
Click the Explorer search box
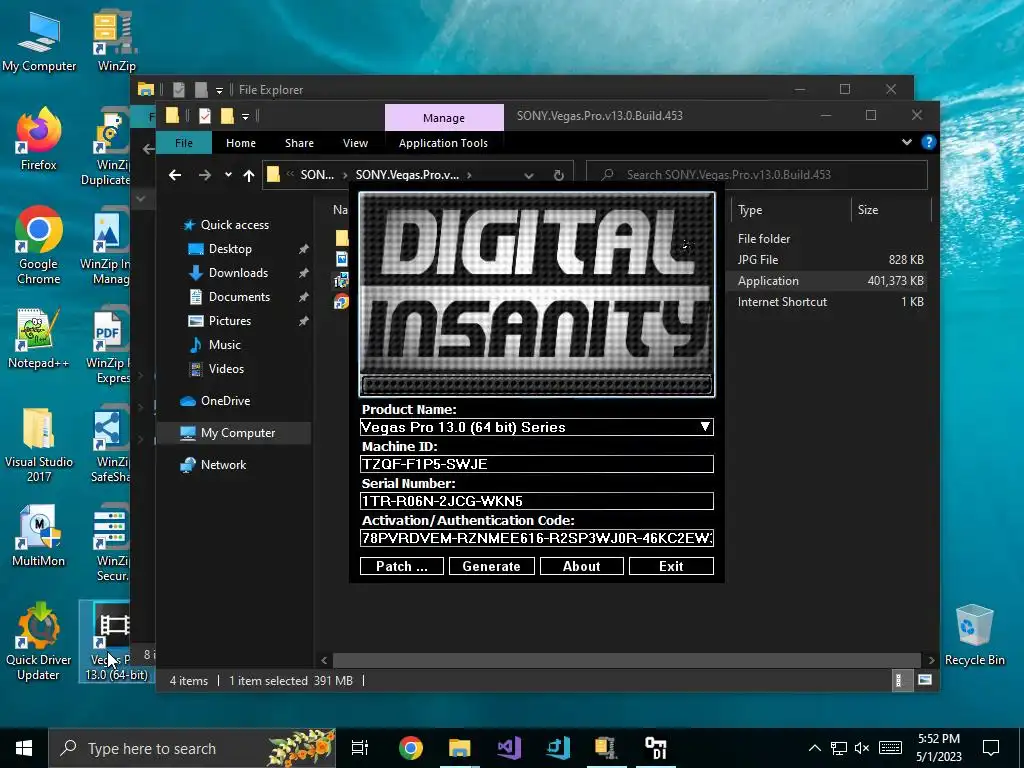(757, 175)
